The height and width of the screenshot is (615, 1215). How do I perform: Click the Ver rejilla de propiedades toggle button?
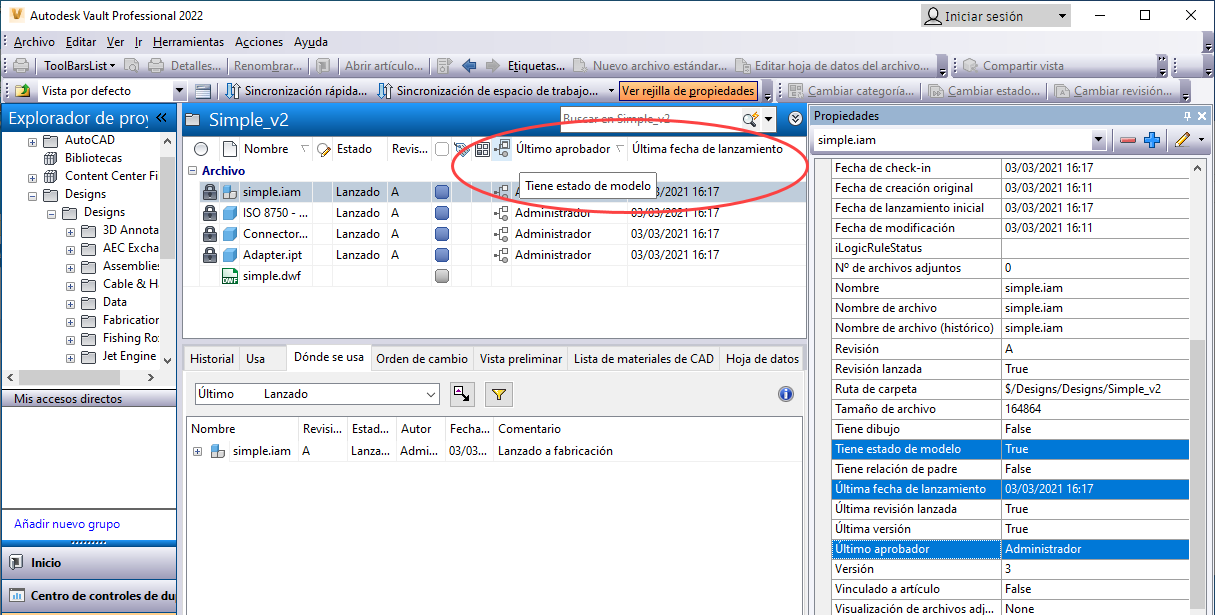[x=688, y=91]
